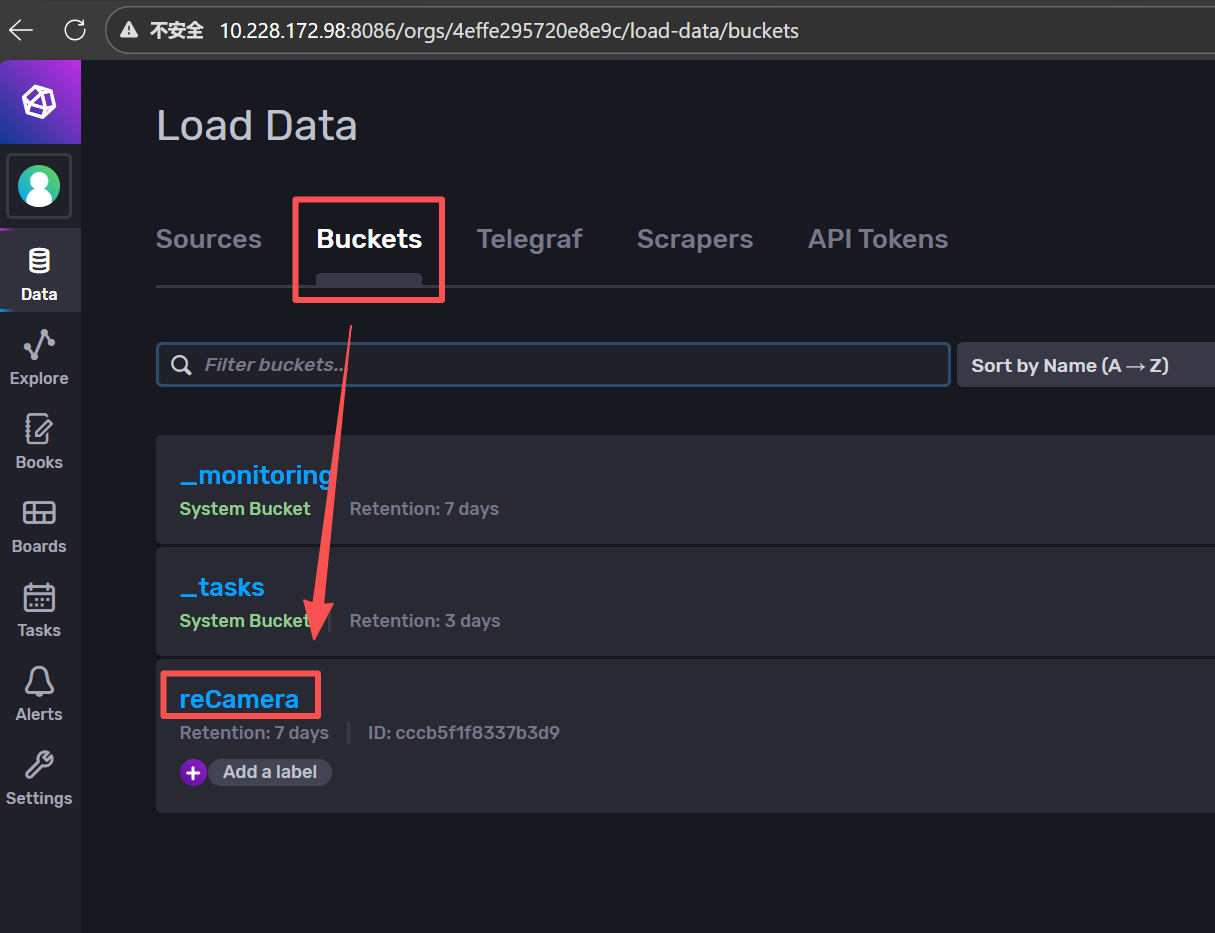Open Books notebook icon in sidebar

[39, 440]
